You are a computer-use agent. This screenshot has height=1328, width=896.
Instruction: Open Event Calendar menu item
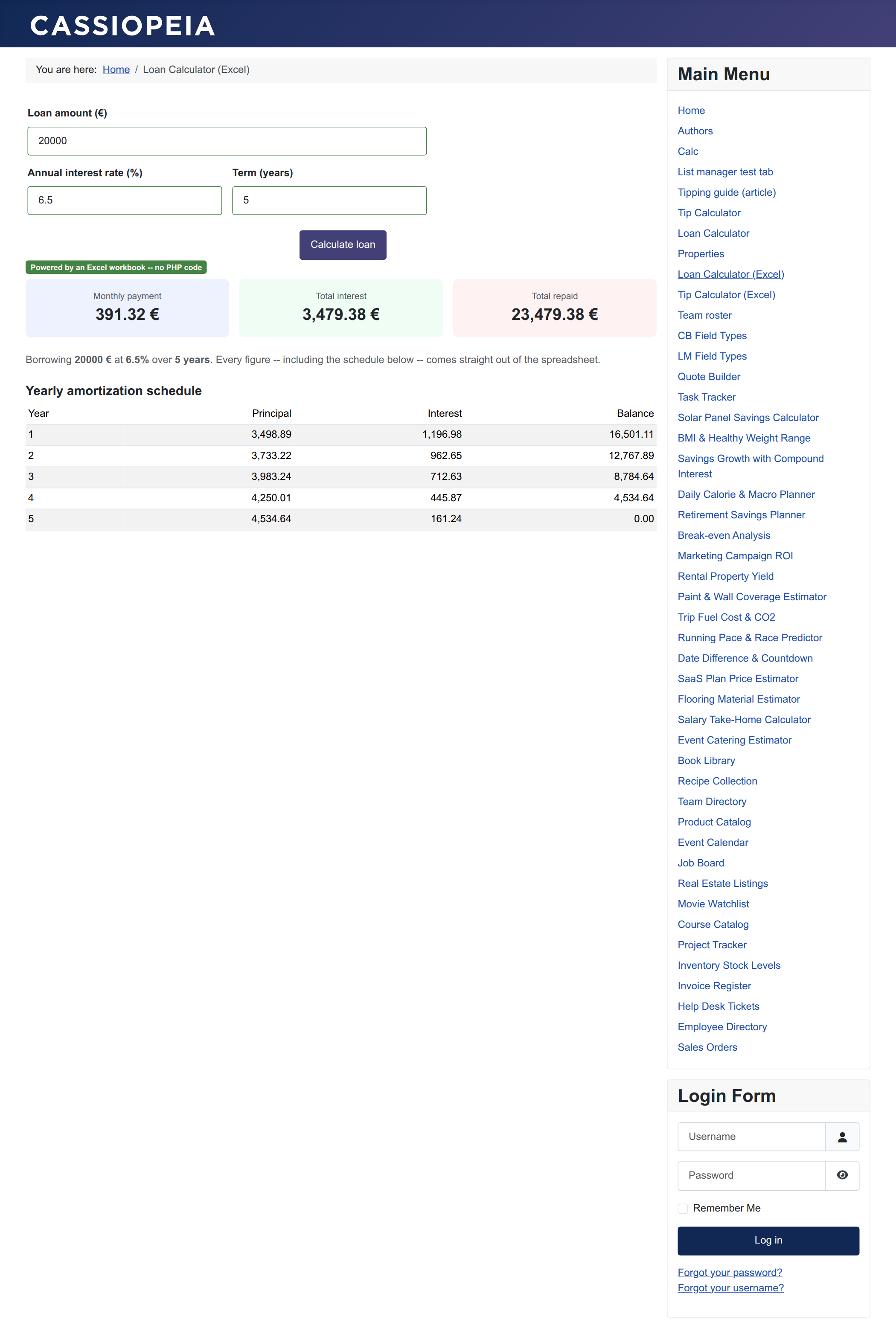click(713, 843)
